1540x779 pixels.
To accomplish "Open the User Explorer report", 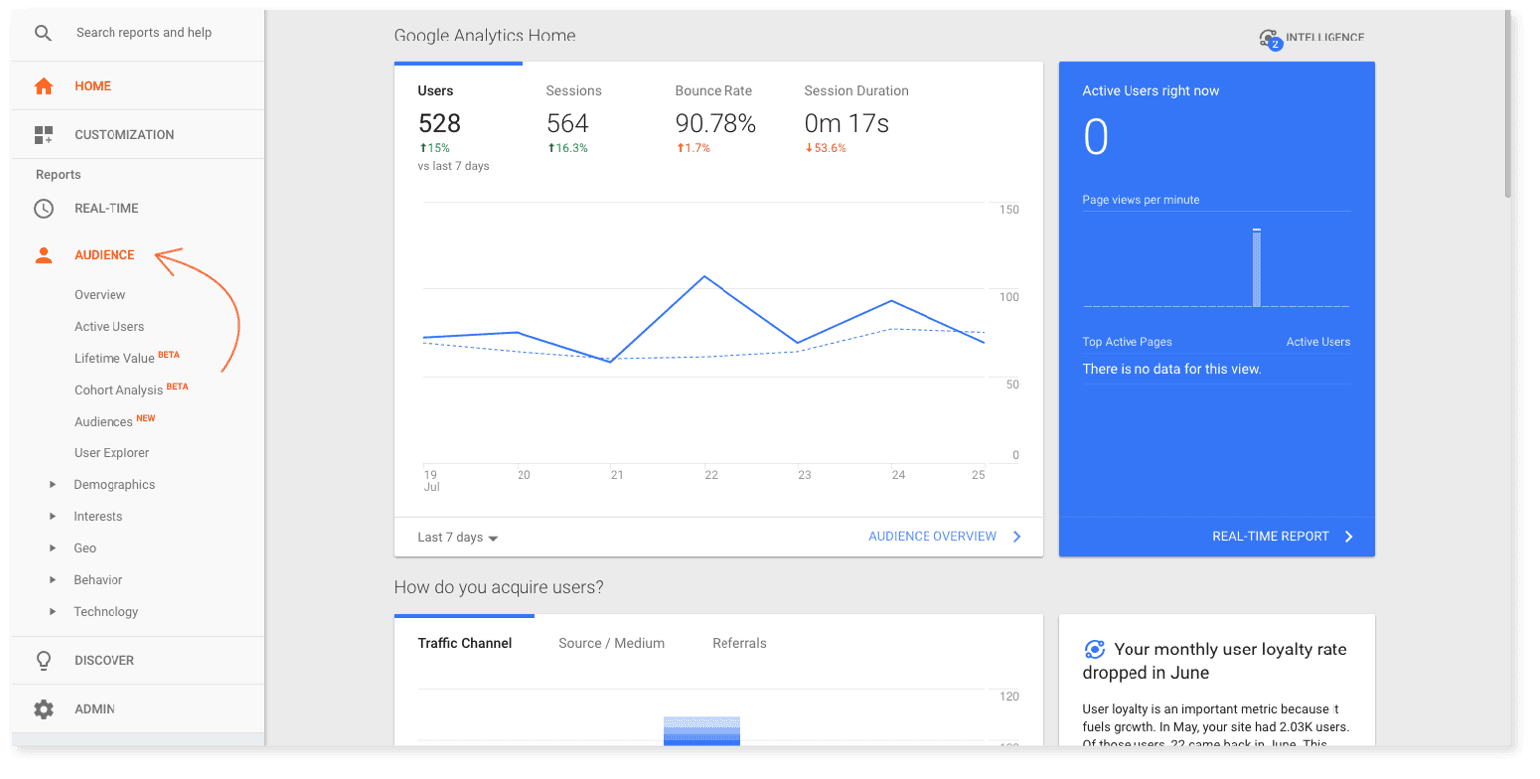I will click(x=111, y=452).
